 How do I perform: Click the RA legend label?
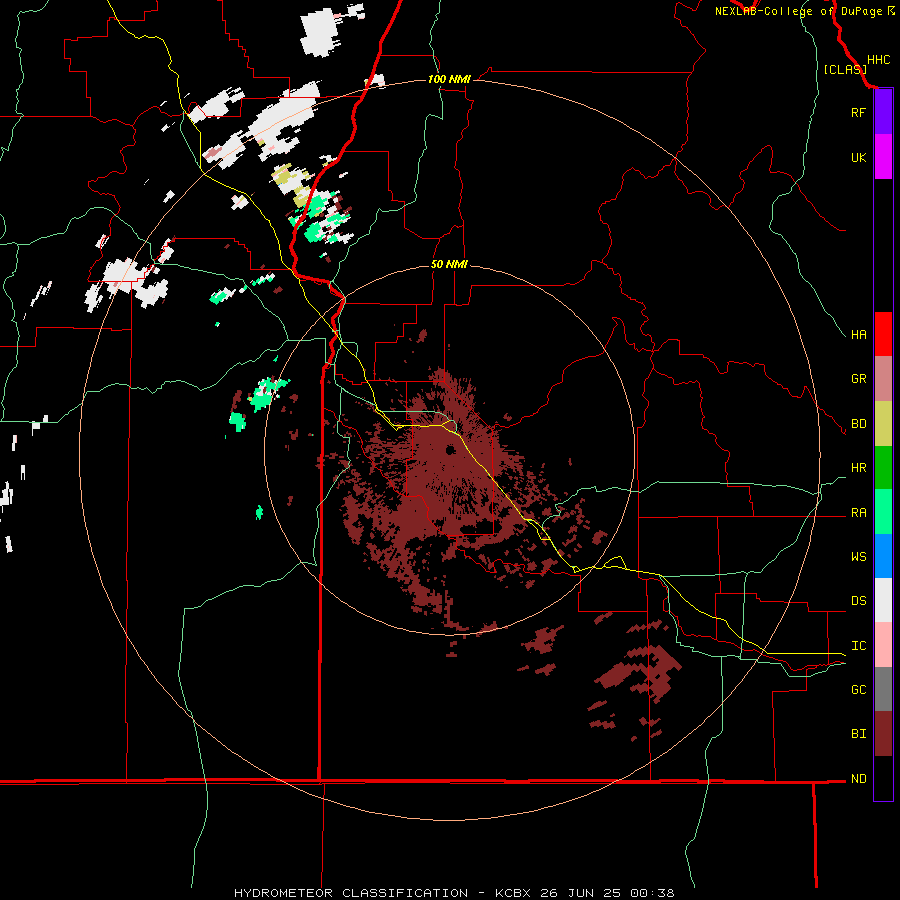(x=858, y=513)
